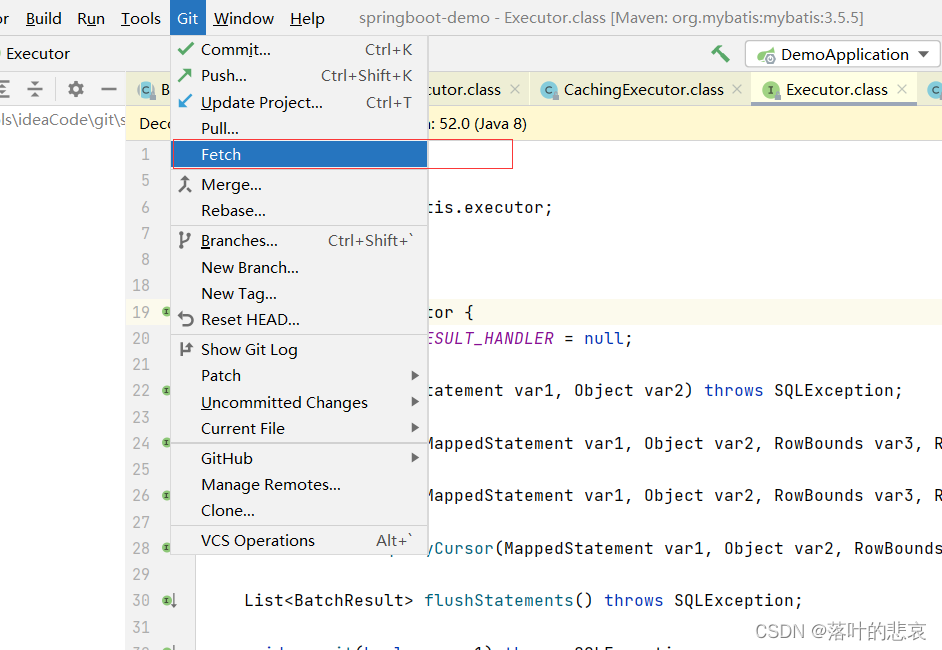Close the CachingExecutor.class tab
The height and width of the screenshot is (650, 942).
[x=737, y=89]
